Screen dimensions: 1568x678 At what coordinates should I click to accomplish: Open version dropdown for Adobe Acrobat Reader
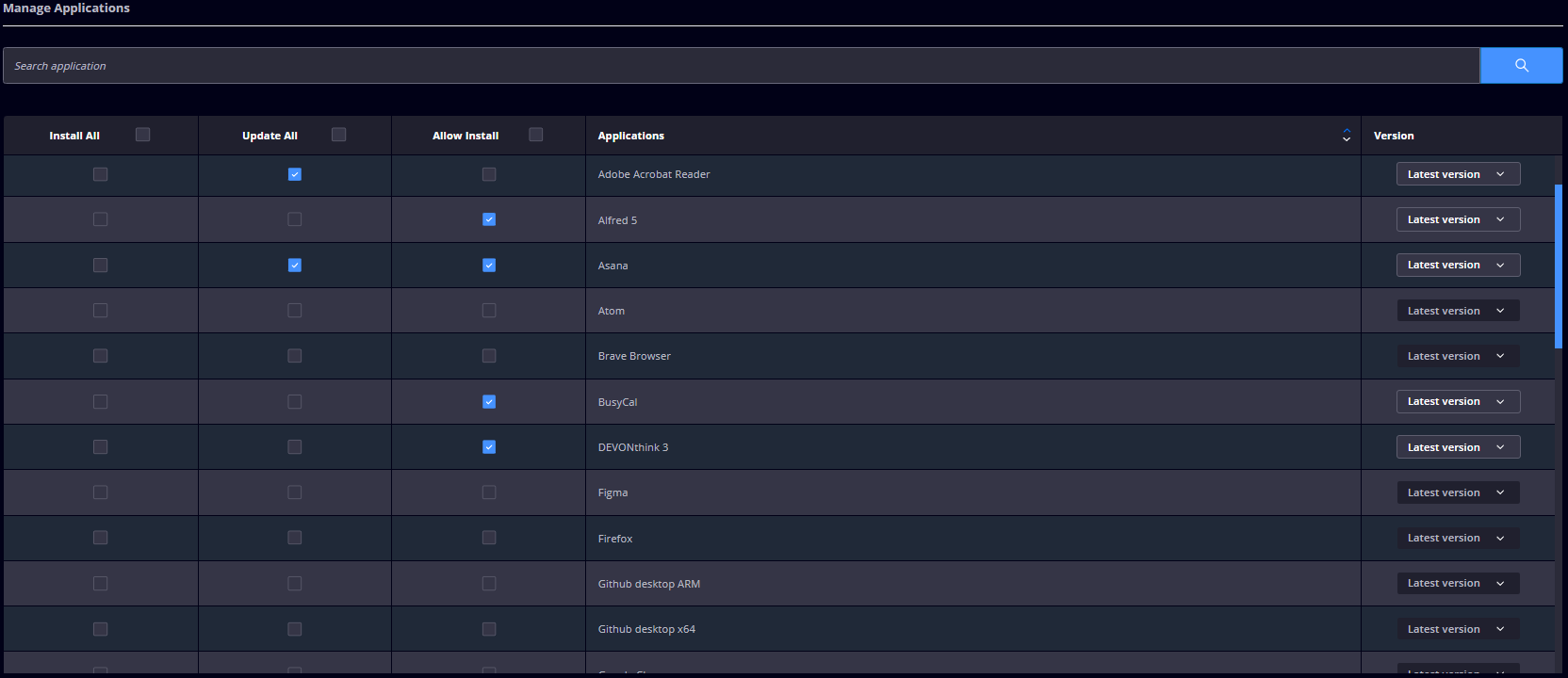(x=1458, y=174)
